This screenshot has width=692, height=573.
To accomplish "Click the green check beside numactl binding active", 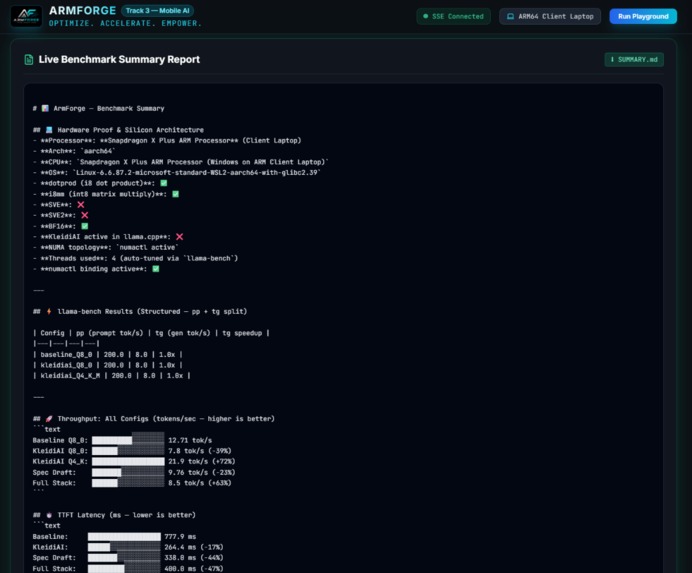I will [x=156, y=269].
